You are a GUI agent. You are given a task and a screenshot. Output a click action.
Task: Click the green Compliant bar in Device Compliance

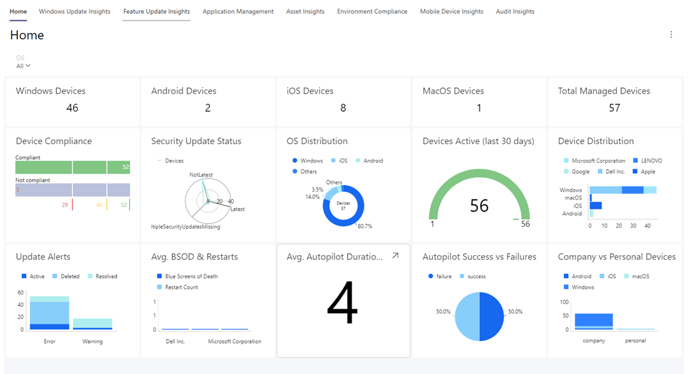[x=72, y=167]
